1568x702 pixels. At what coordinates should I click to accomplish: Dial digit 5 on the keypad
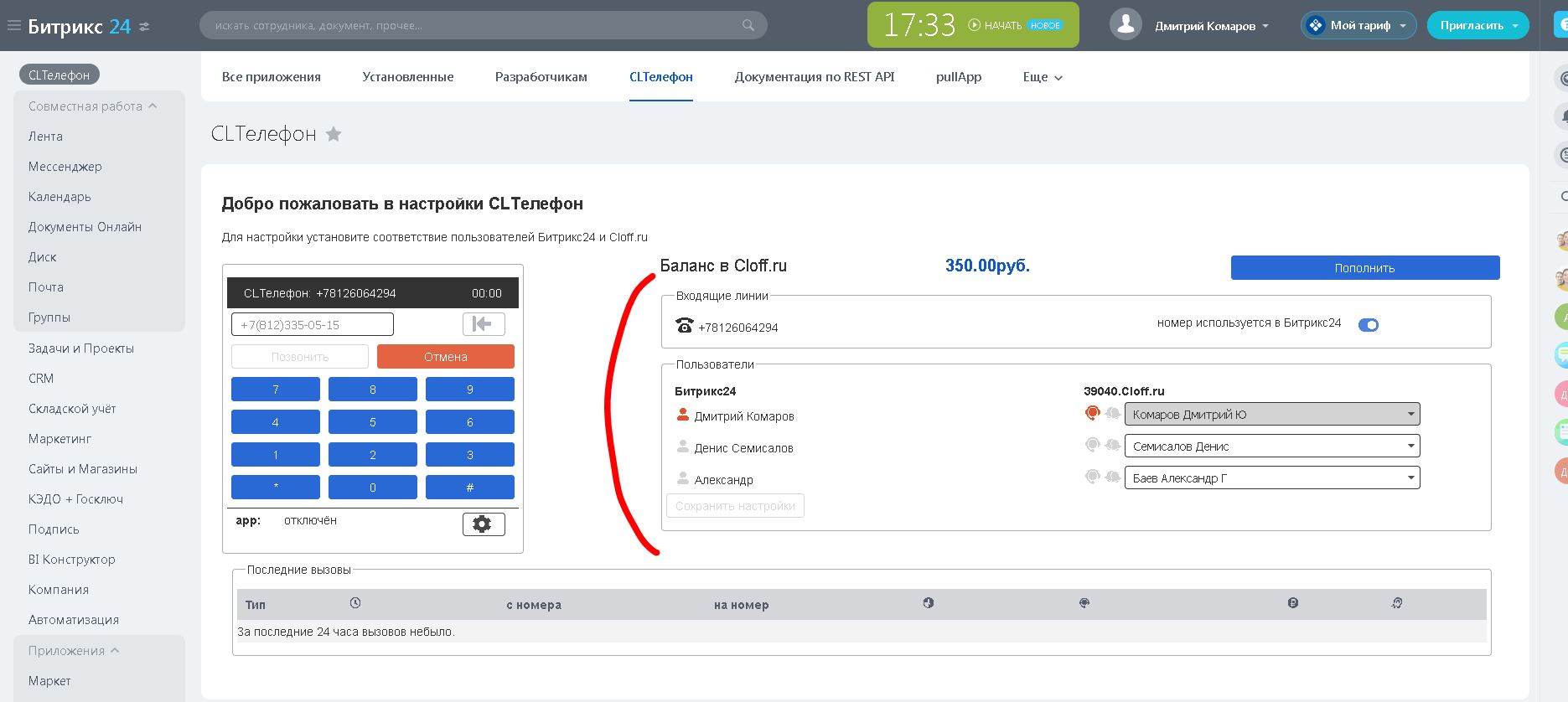(x=373, y=422)
